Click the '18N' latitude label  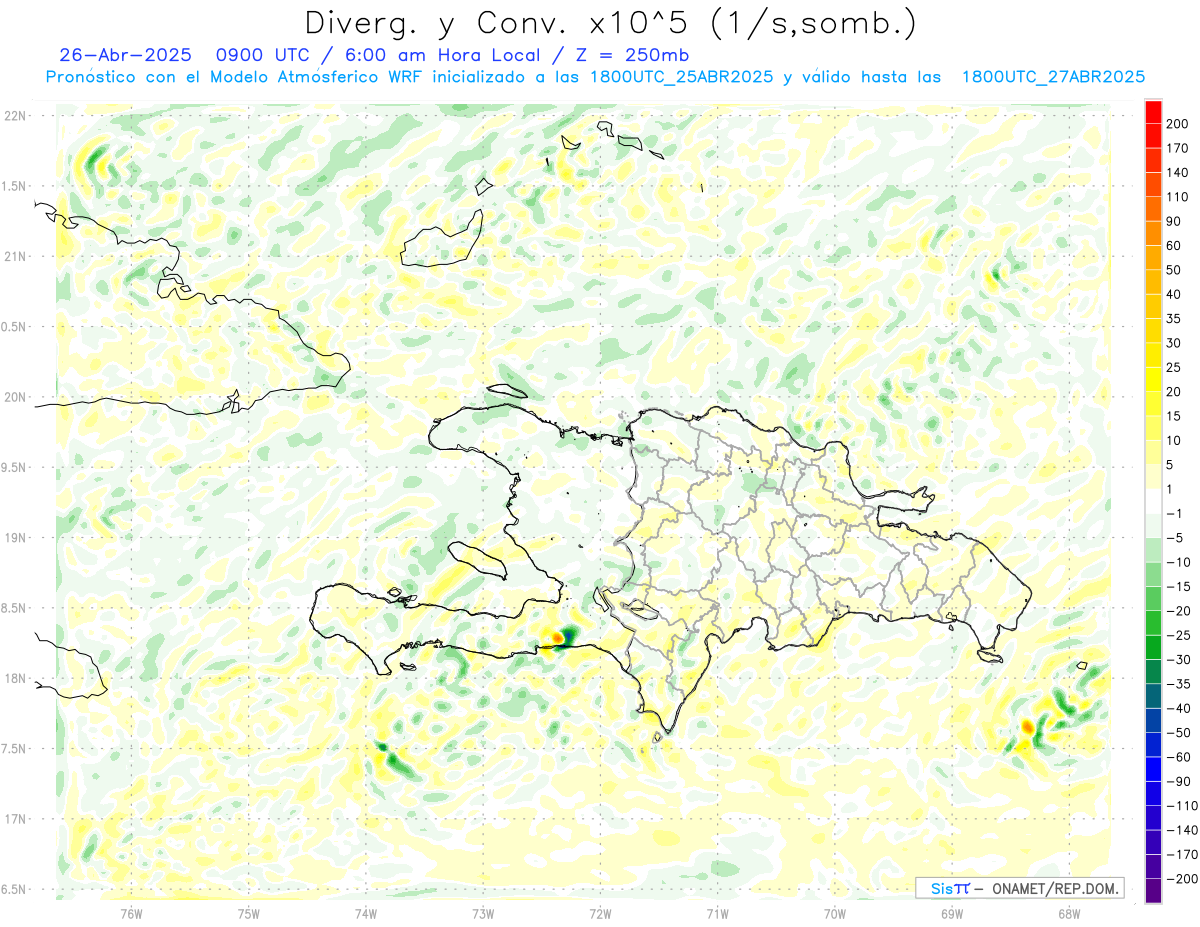coord(15,678)
